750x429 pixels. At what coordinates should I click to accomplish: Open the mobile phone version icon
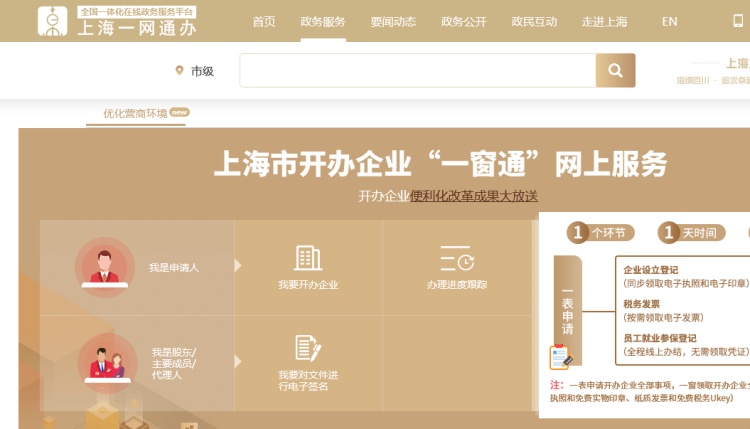click(x=738, y=21)
